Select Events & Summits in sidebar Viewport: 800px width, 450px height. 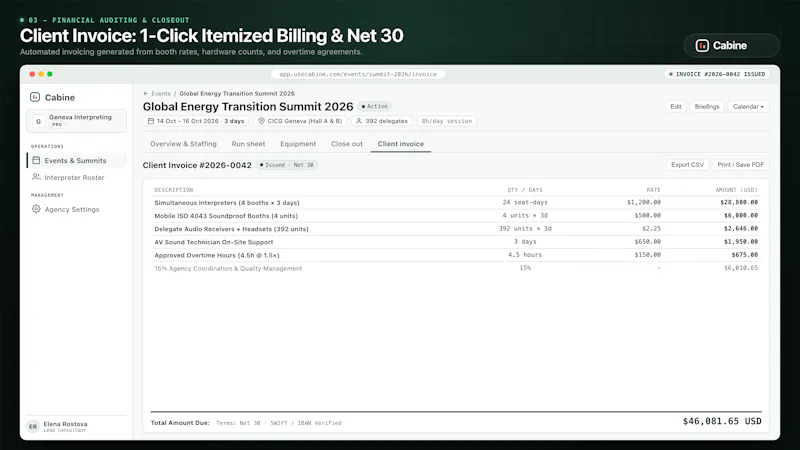coord(77,160)
